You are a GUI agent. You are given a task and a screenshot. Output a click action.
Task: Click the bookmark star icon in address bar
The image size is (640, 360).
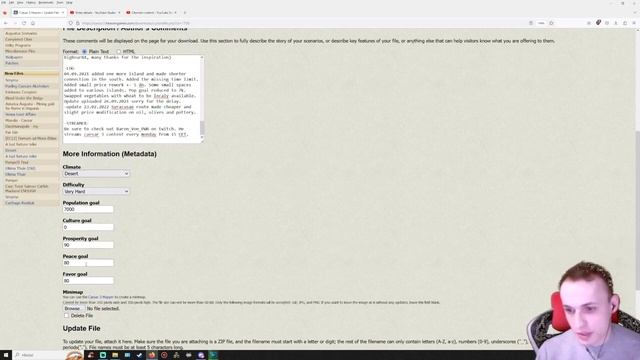tap(551, 23)
